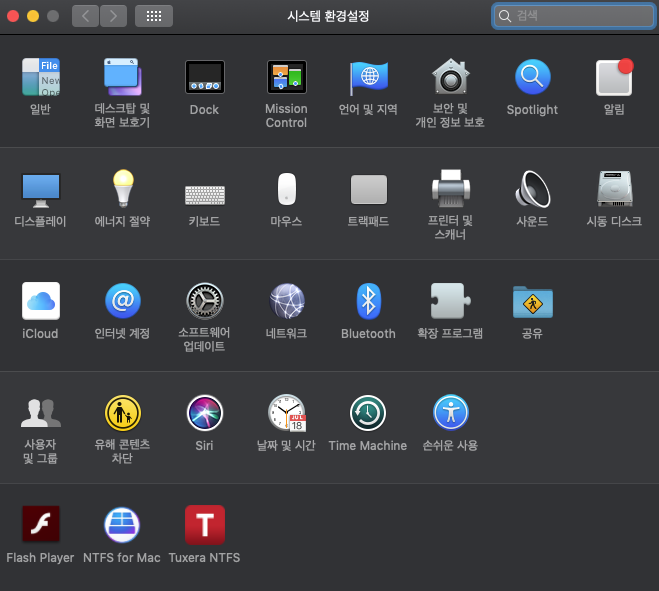
Task: Open Mission Control preferences
Action: 287,77
